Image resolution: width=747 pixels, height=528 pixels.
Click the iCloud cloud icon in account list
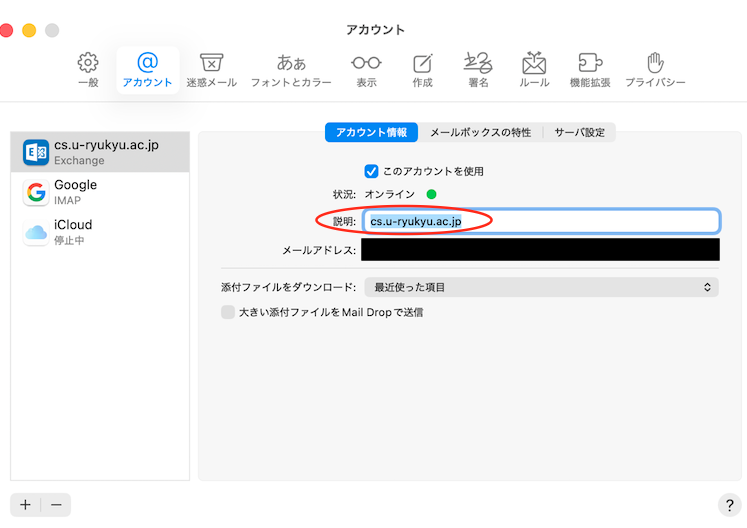coord(36,233)
